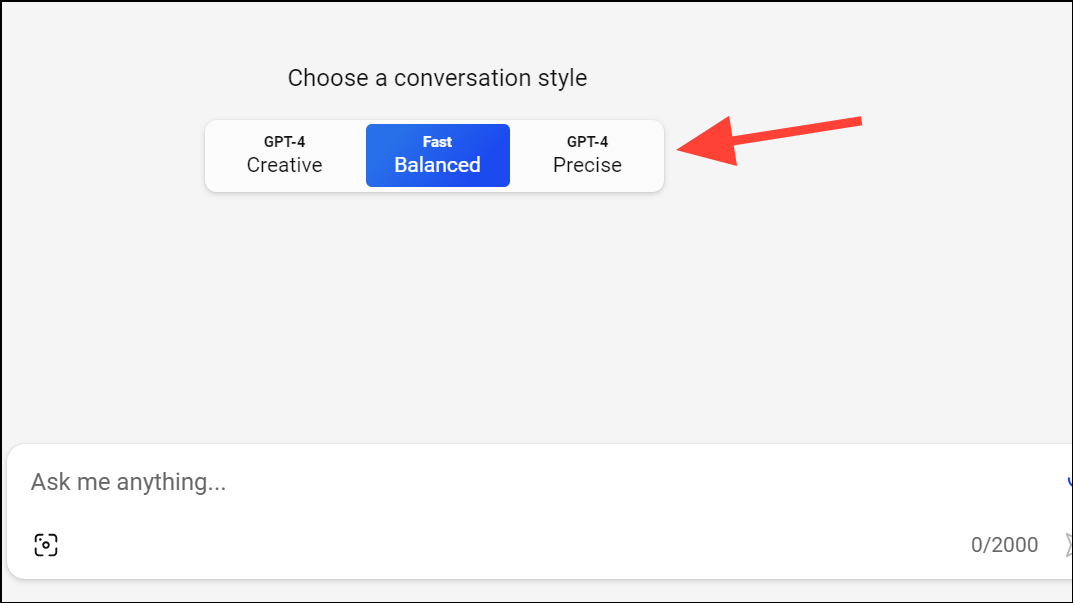Select the Precise conversation style
The image size is (1073, 603).
pos(587,156)
